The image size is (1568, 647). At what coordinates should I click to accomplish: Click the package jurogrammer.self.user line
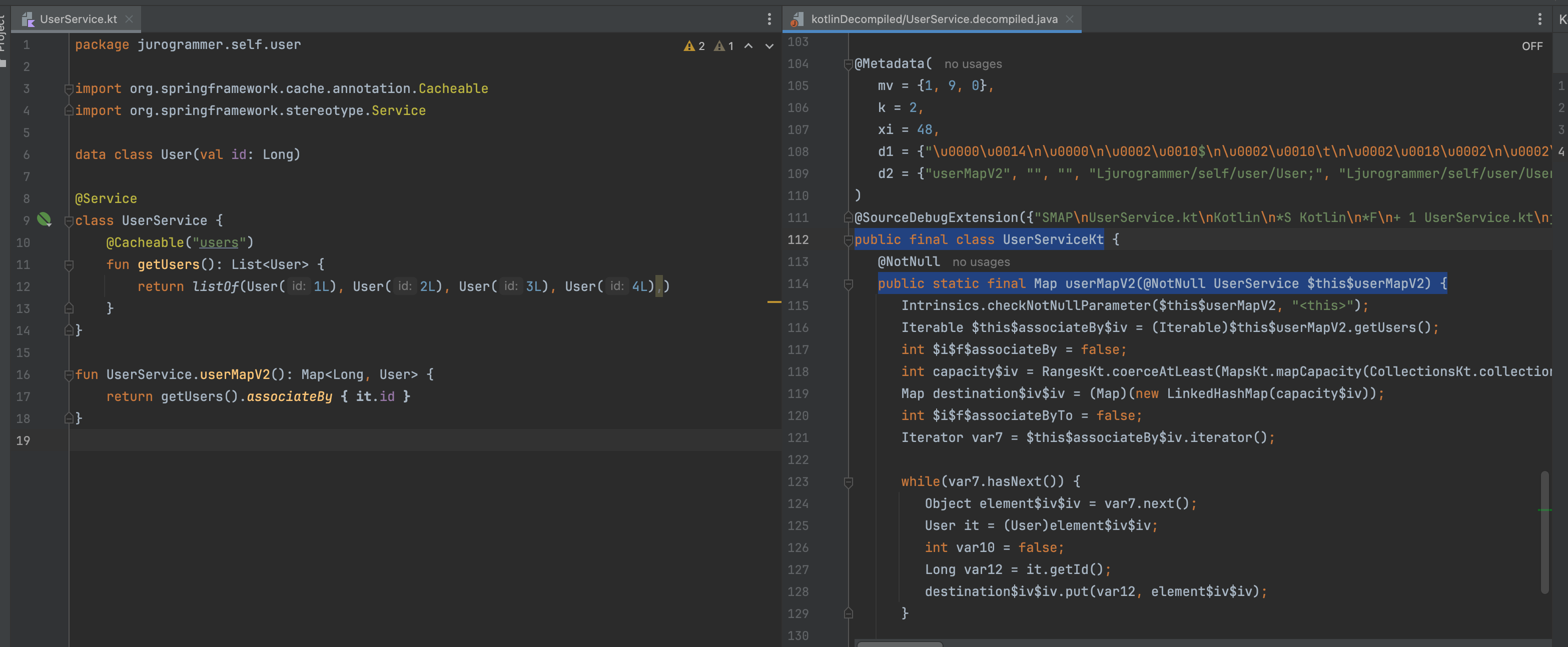188,44
